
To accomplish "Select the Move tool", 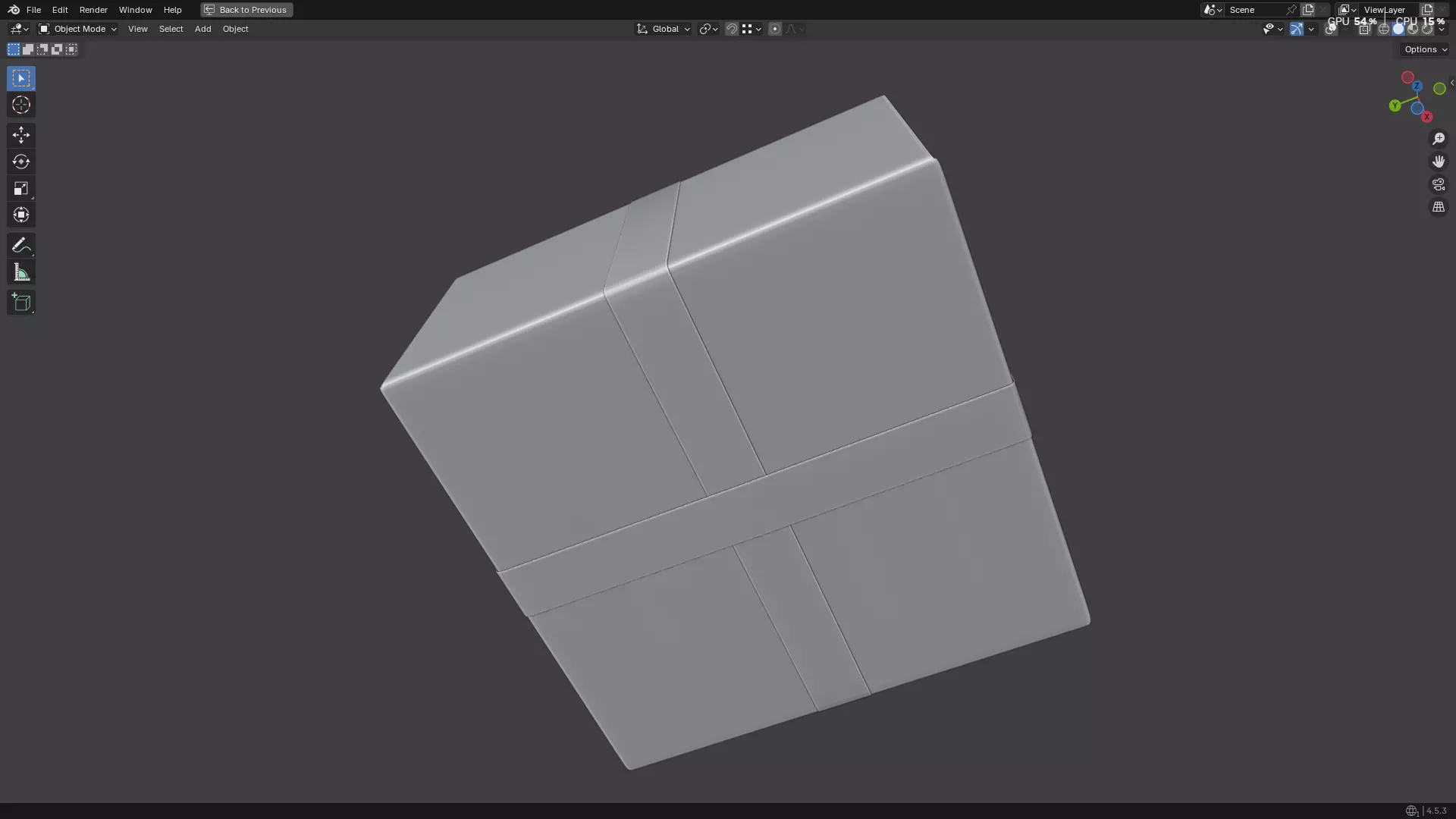I will coord(20,135).
